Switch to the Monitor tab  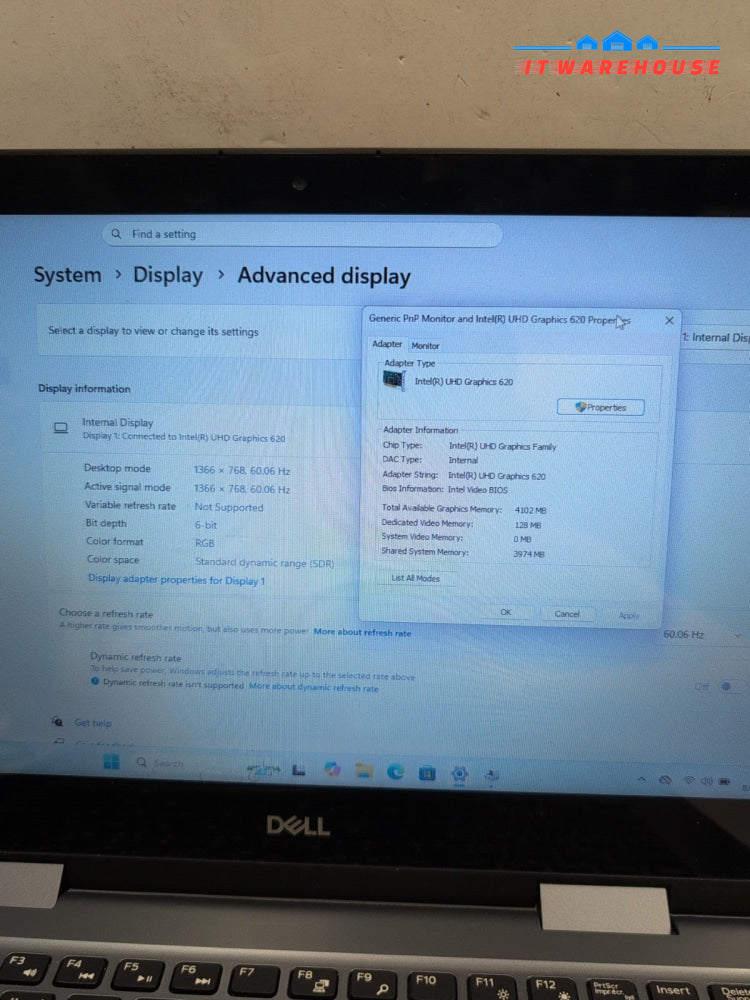point(425,346)
